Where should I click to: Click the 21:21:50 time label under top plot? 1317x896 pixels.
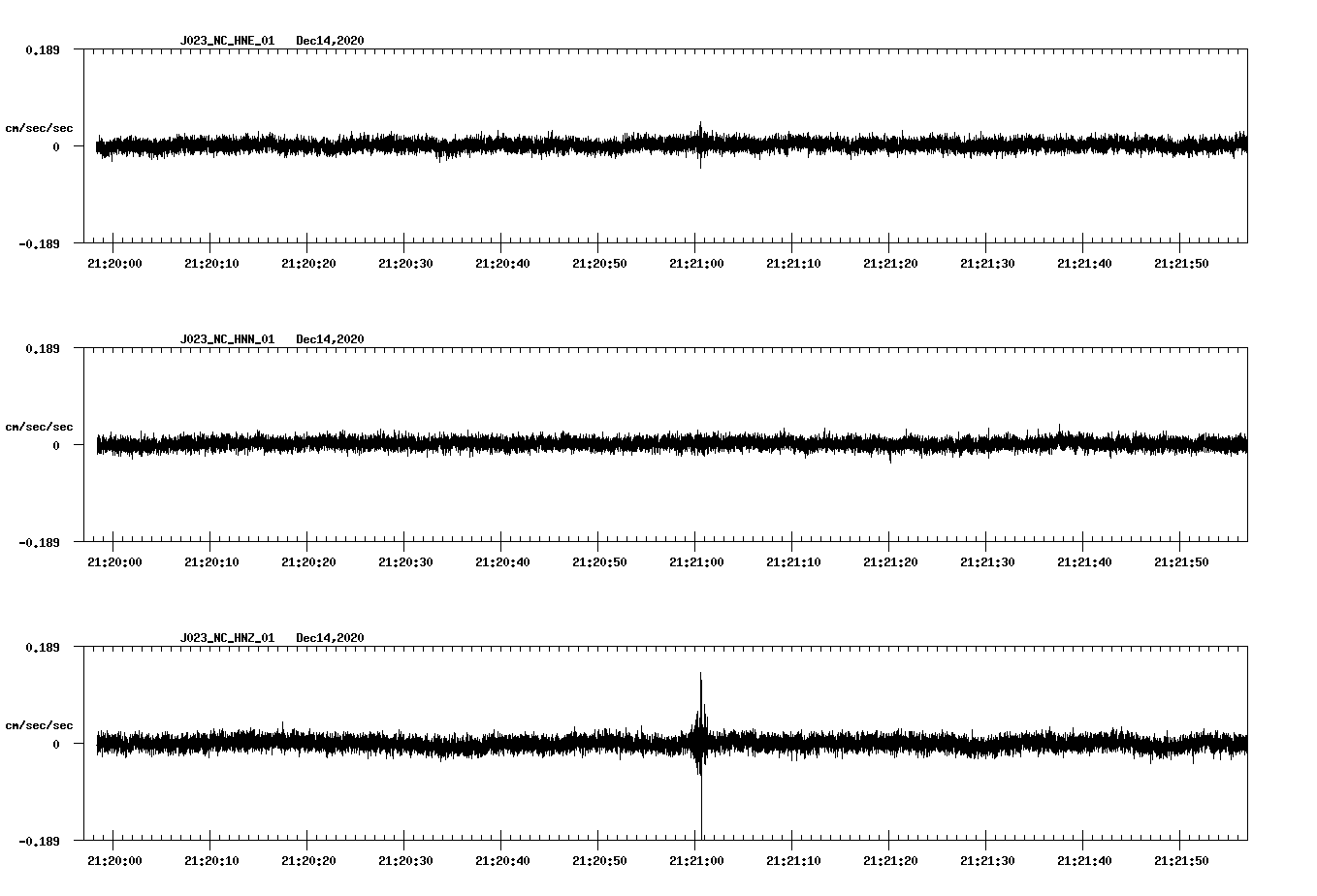[1183, 262]
